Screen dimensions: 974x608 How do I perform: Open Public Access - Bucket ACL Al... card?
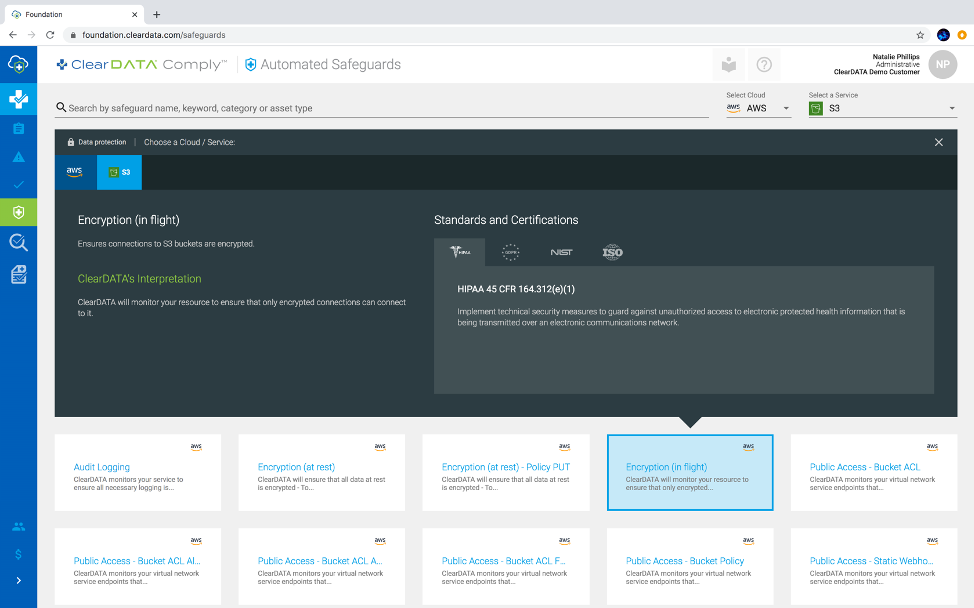138,566
